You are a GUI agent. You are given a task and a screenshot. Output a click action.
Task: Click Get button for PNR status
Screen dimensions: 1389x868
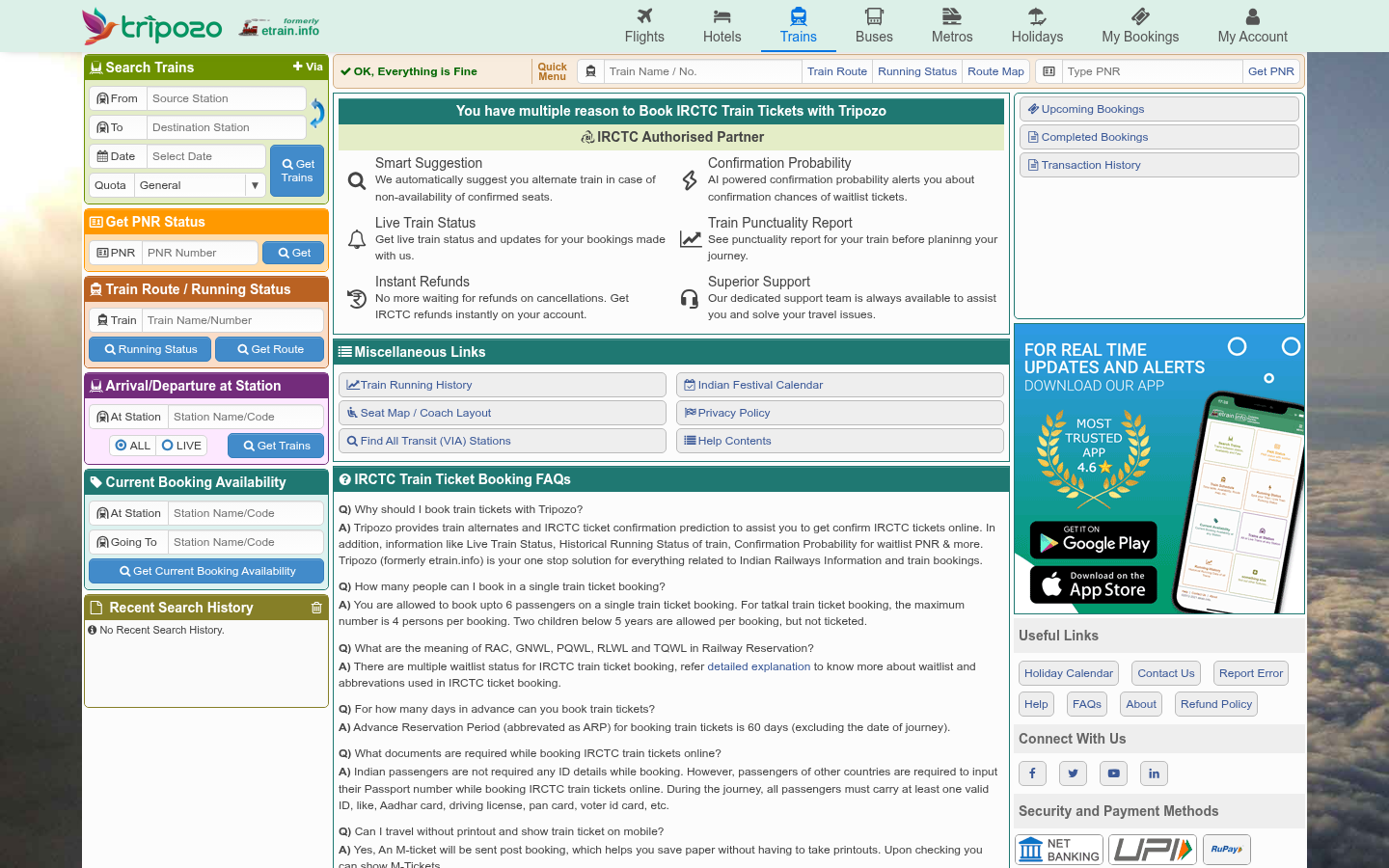[x=293, y=253]
